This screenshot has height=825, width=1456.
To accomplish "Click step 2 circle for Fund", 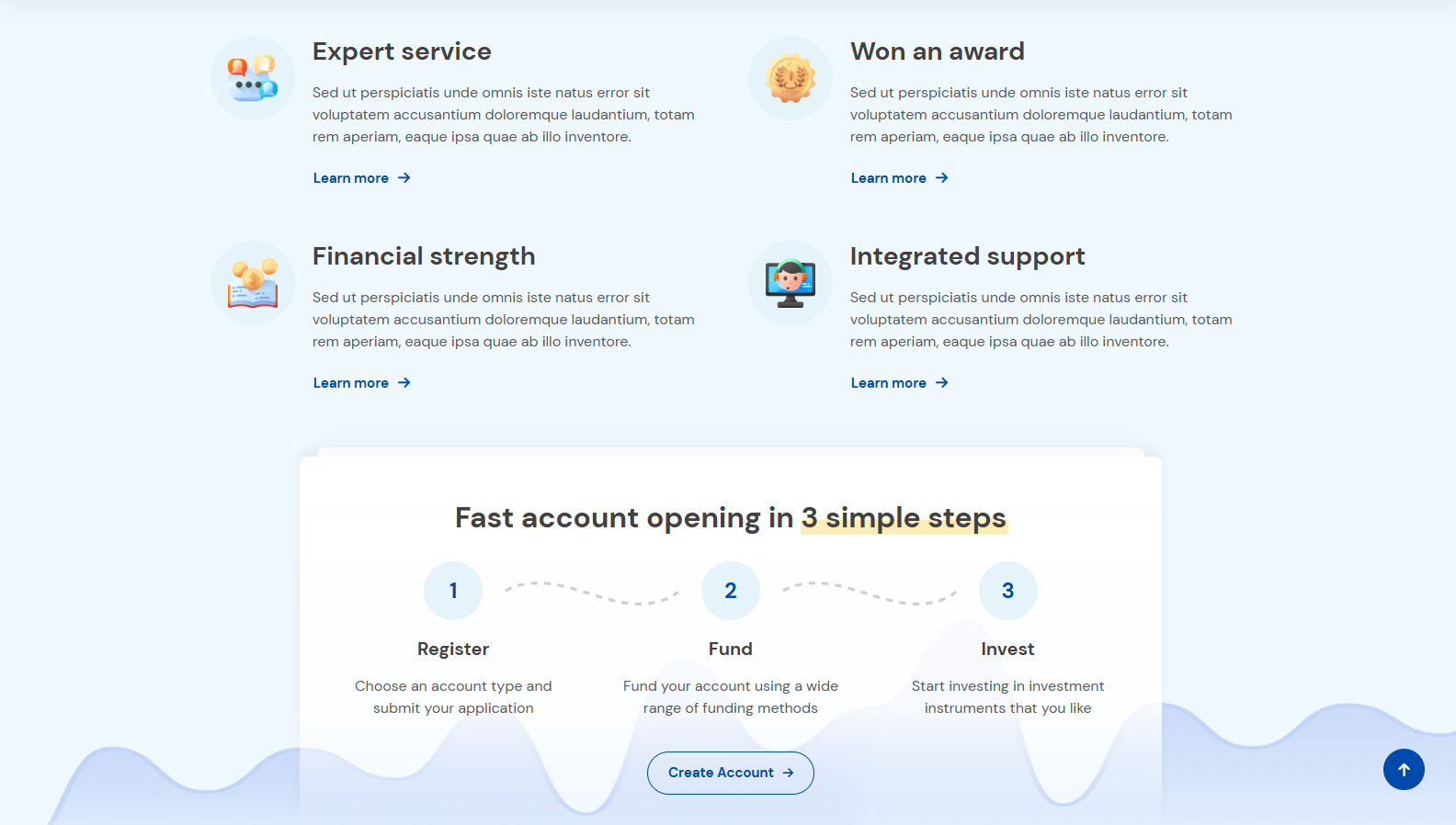I will [731, 591].
